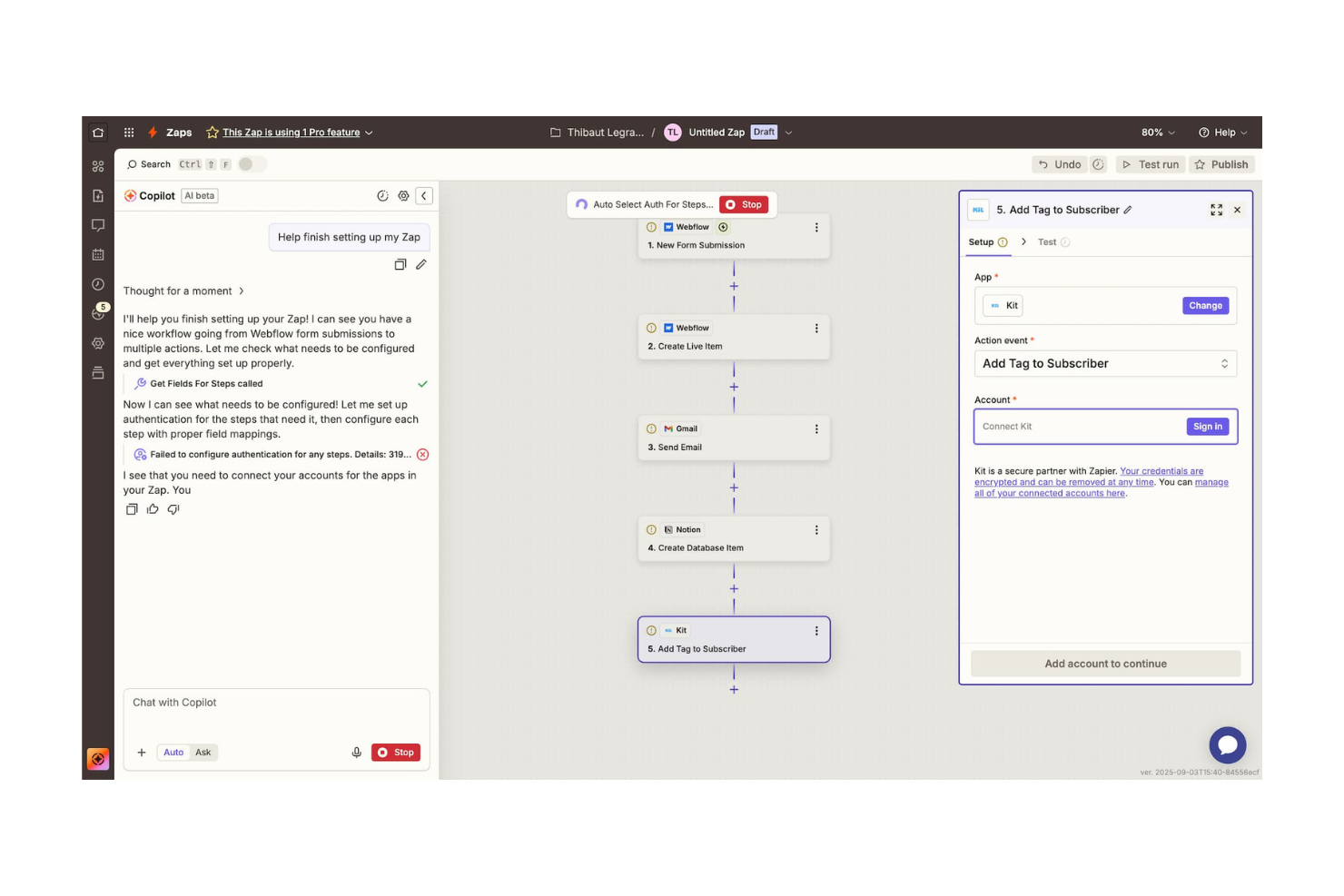Screen dimensions: 1344x896
Task: Expand 'Thought for a moment' details
Action: coord(184,291)
